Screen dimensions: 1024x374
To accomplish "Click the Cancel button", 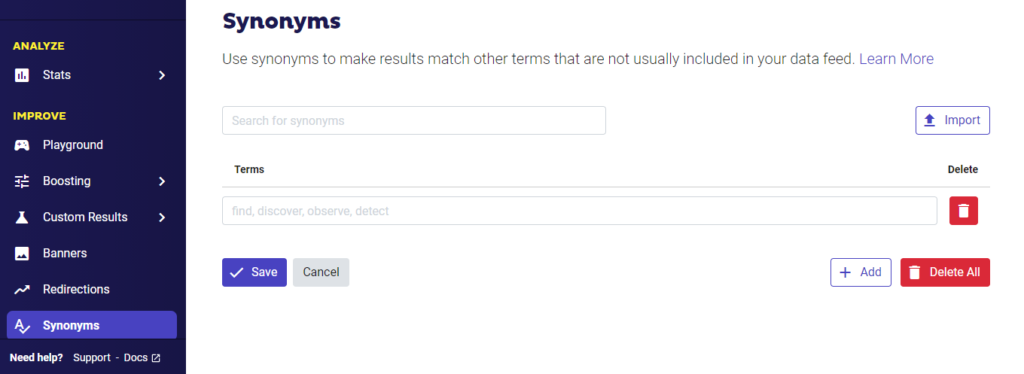I will tap(321, 272).
